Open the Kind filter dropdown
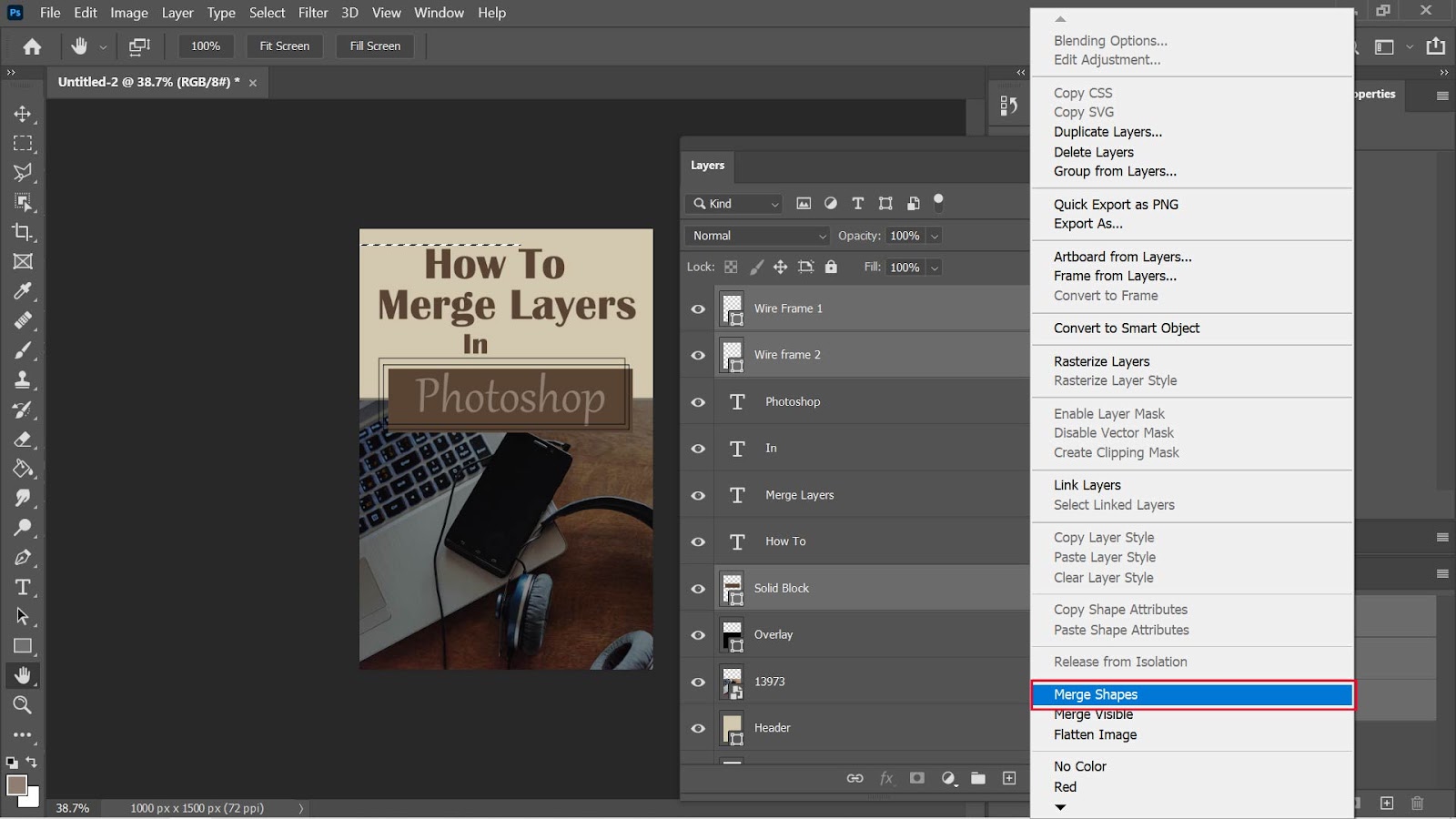Image resolution: width=1456 pixels, height=819 pixels. [x=735, y=204]
